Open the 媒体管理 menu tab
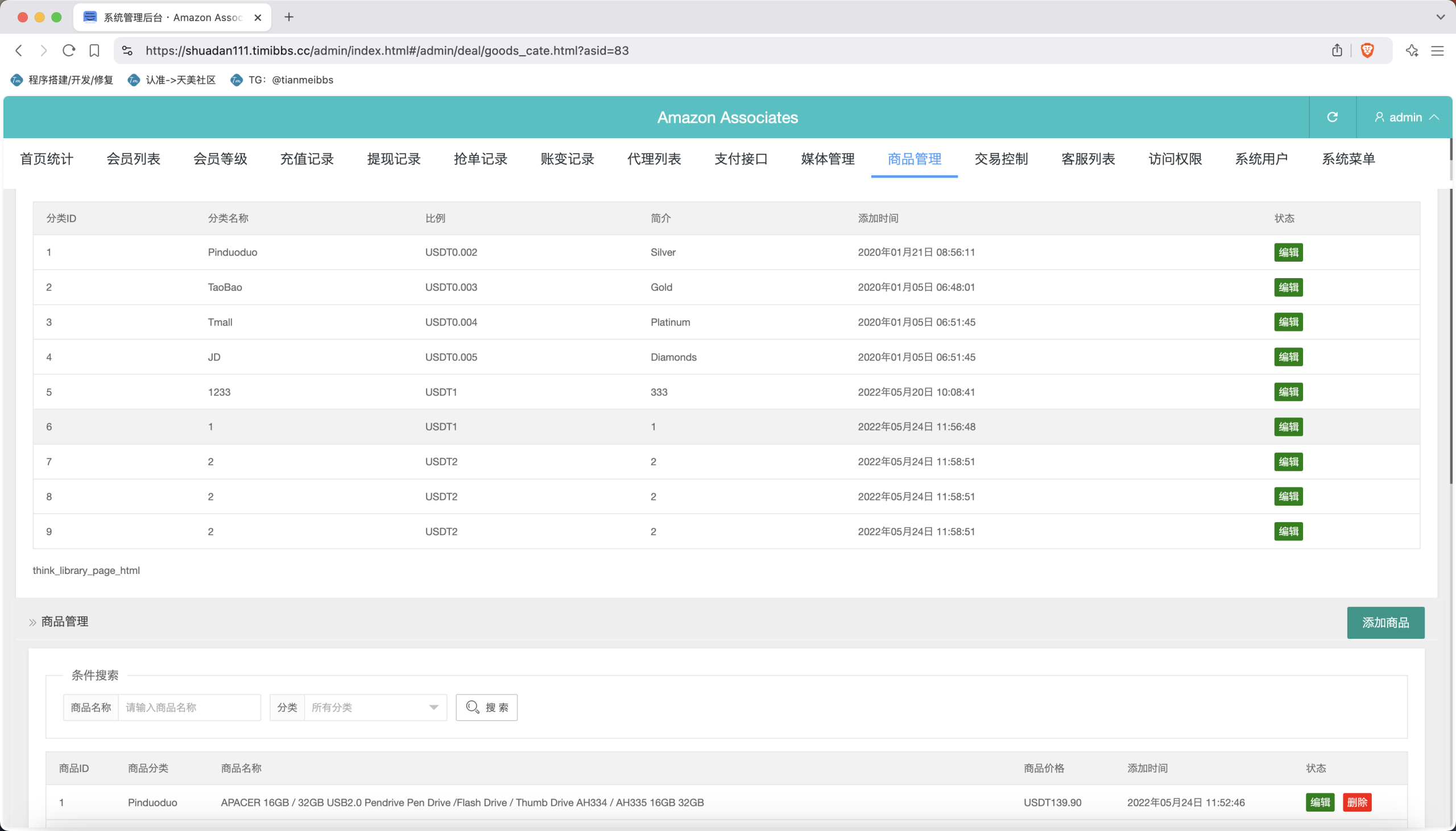 pyautogui.click(x=828, y=159)
